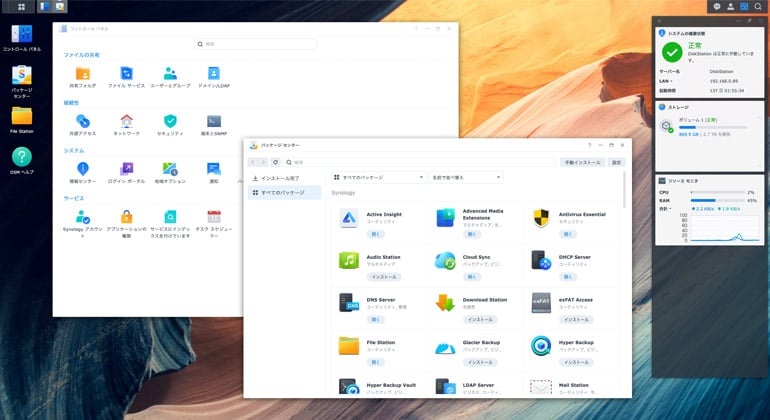
Task: Open タスク スケジューラー in Control Panel
Action: coord(214,217)
